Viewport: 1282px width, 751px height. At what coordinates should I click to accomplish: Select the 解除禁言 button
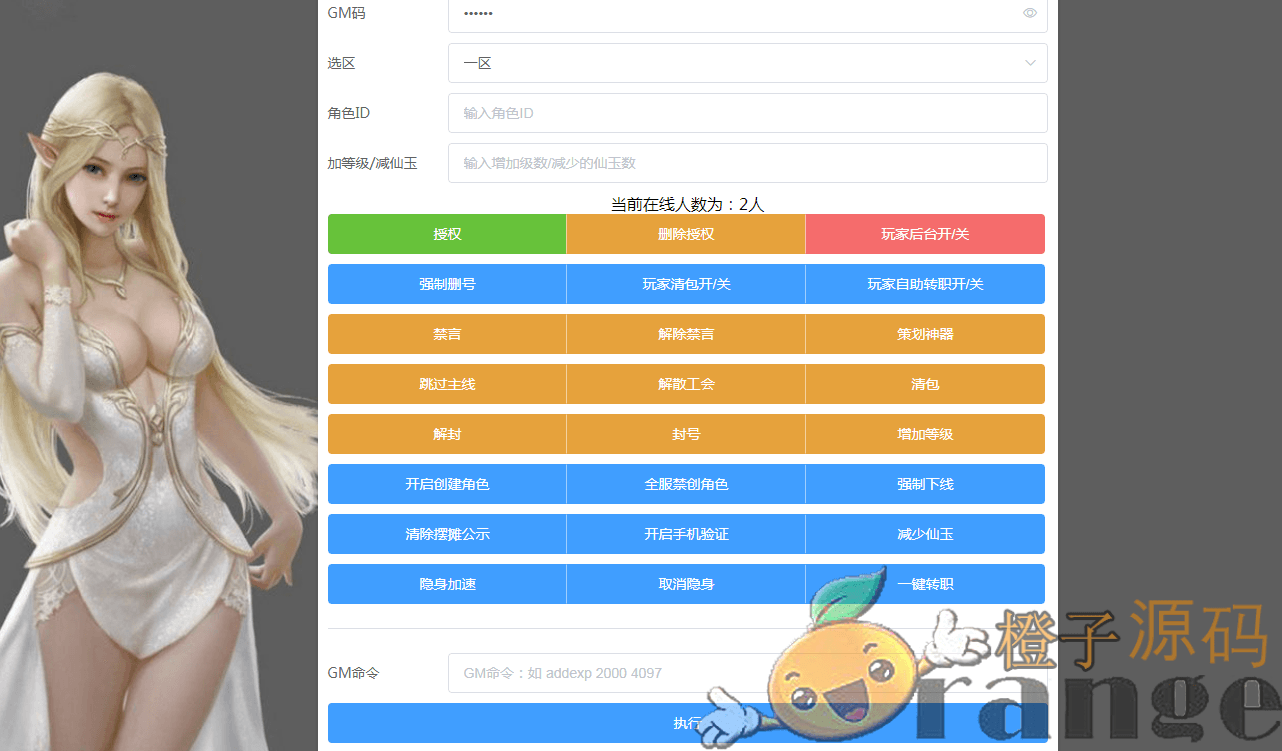[686, 334]
